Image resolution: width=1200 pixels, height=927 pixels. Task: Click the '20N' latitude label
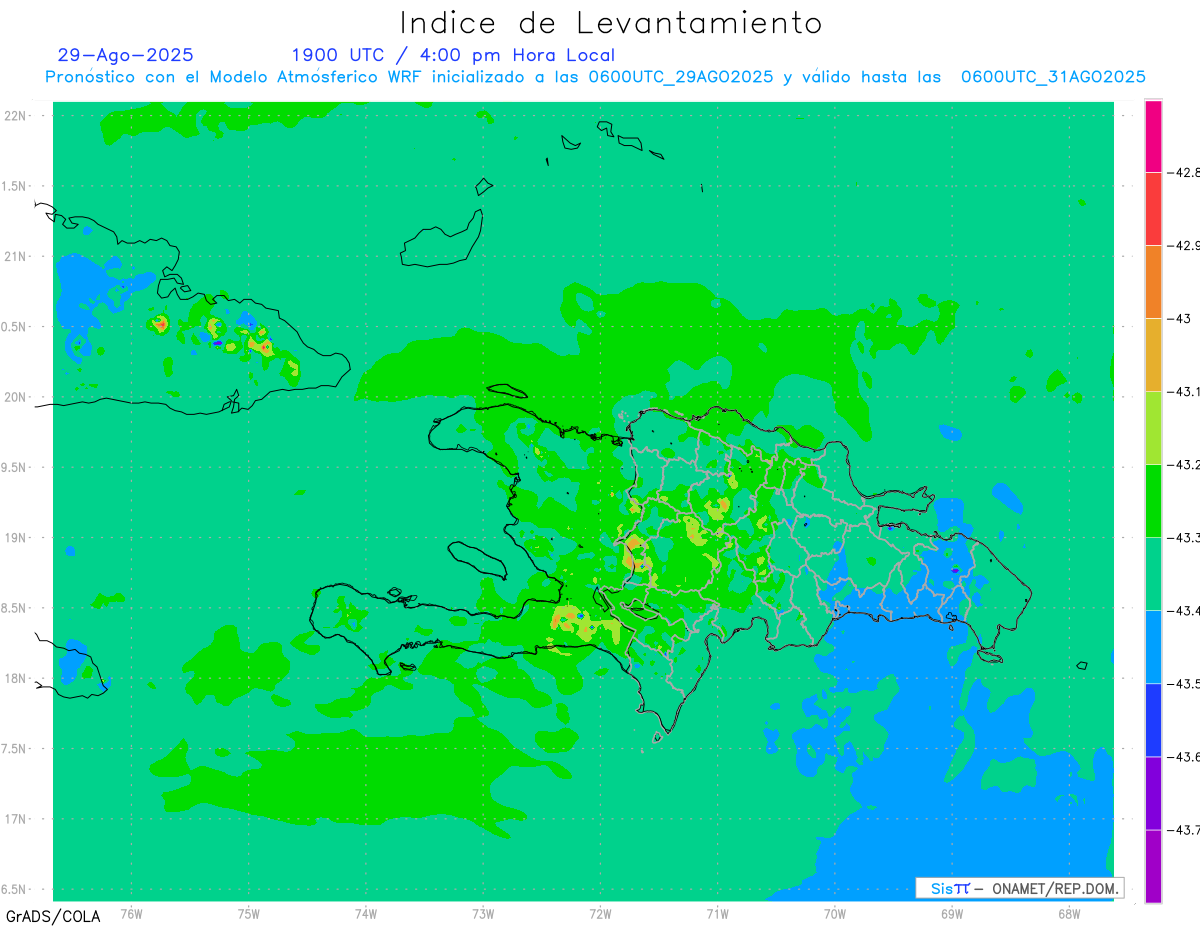pos(17,397)
